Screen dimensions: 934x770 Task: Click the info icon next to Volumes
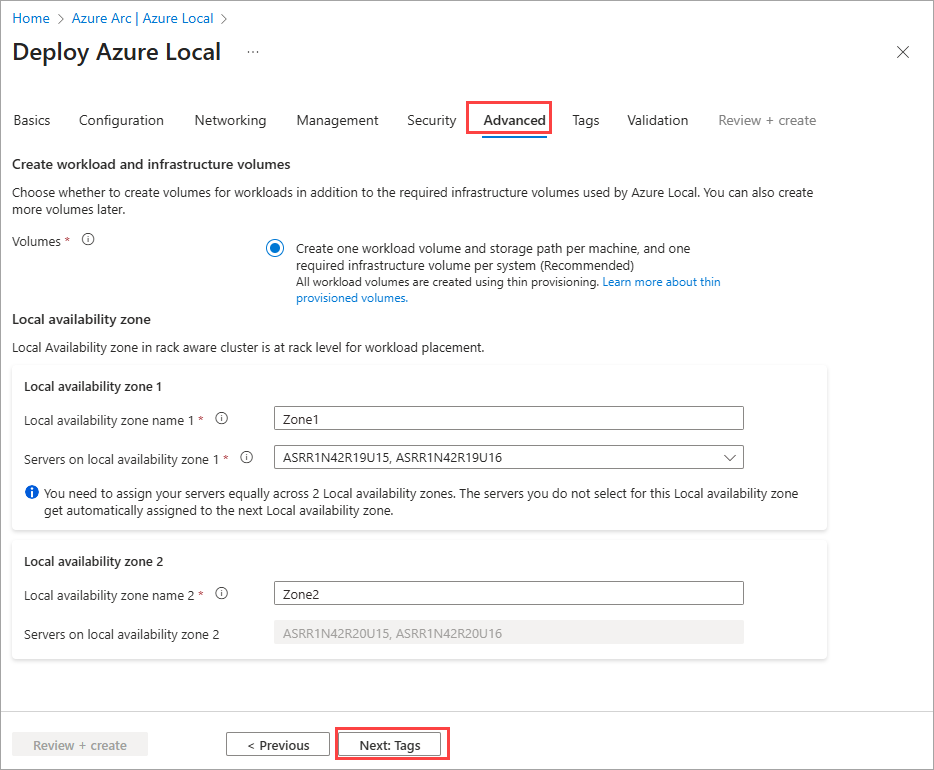point(88,240)
